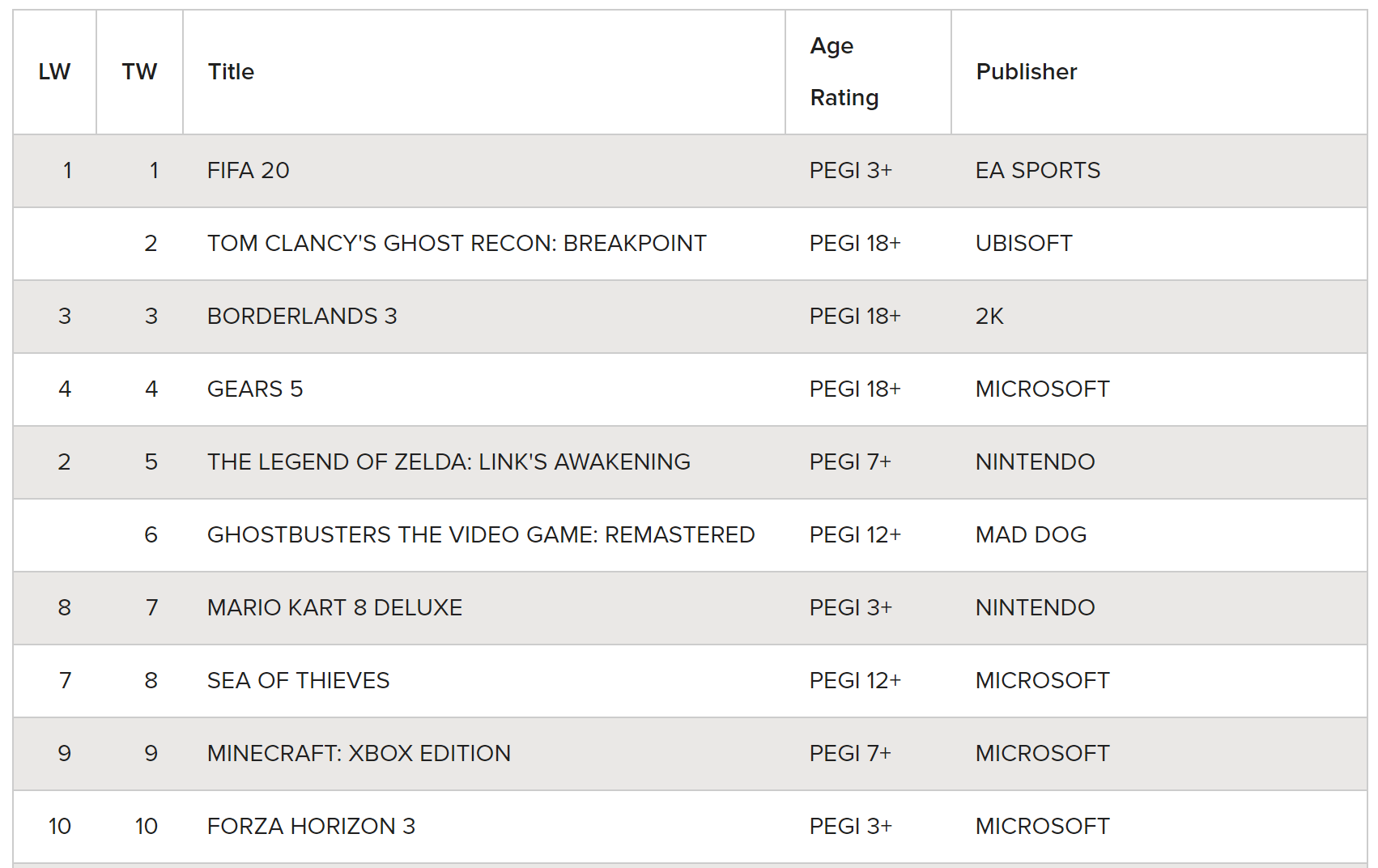Click the LW column header

click(x=54, y=72)
